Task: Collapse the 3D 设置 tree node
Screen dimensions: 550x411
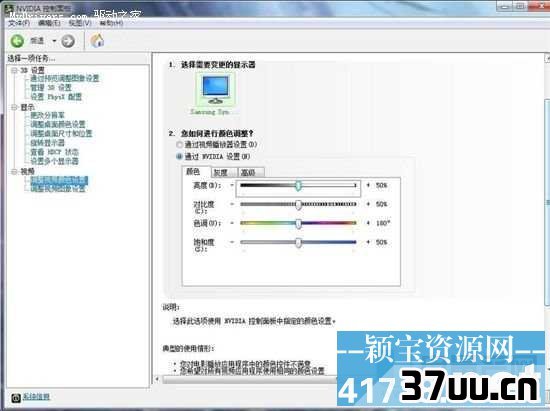Action: coord(14,70)
